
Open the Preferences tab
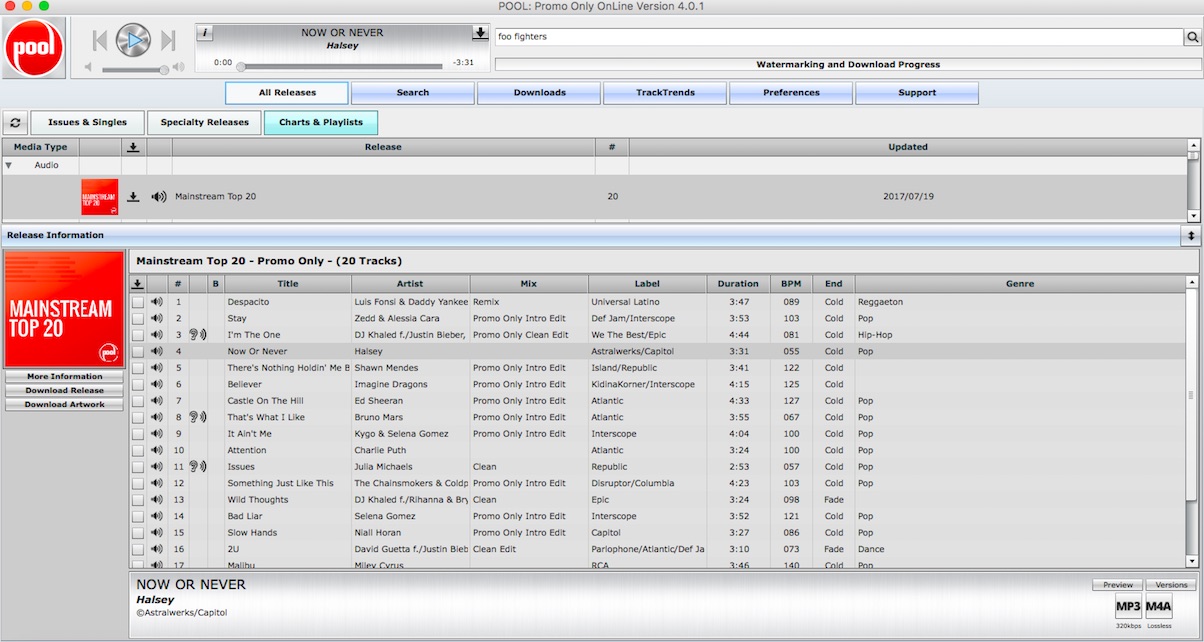pos(791,93)
